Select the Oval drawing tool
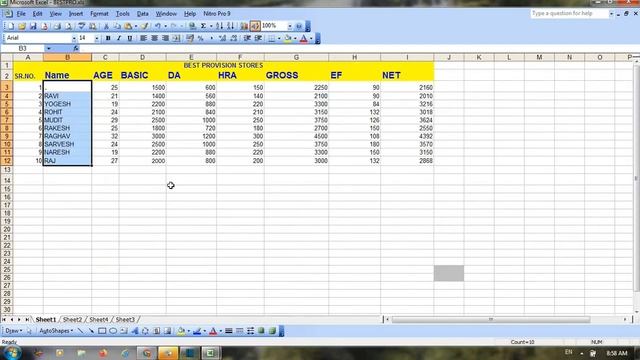 pos(113,331)
